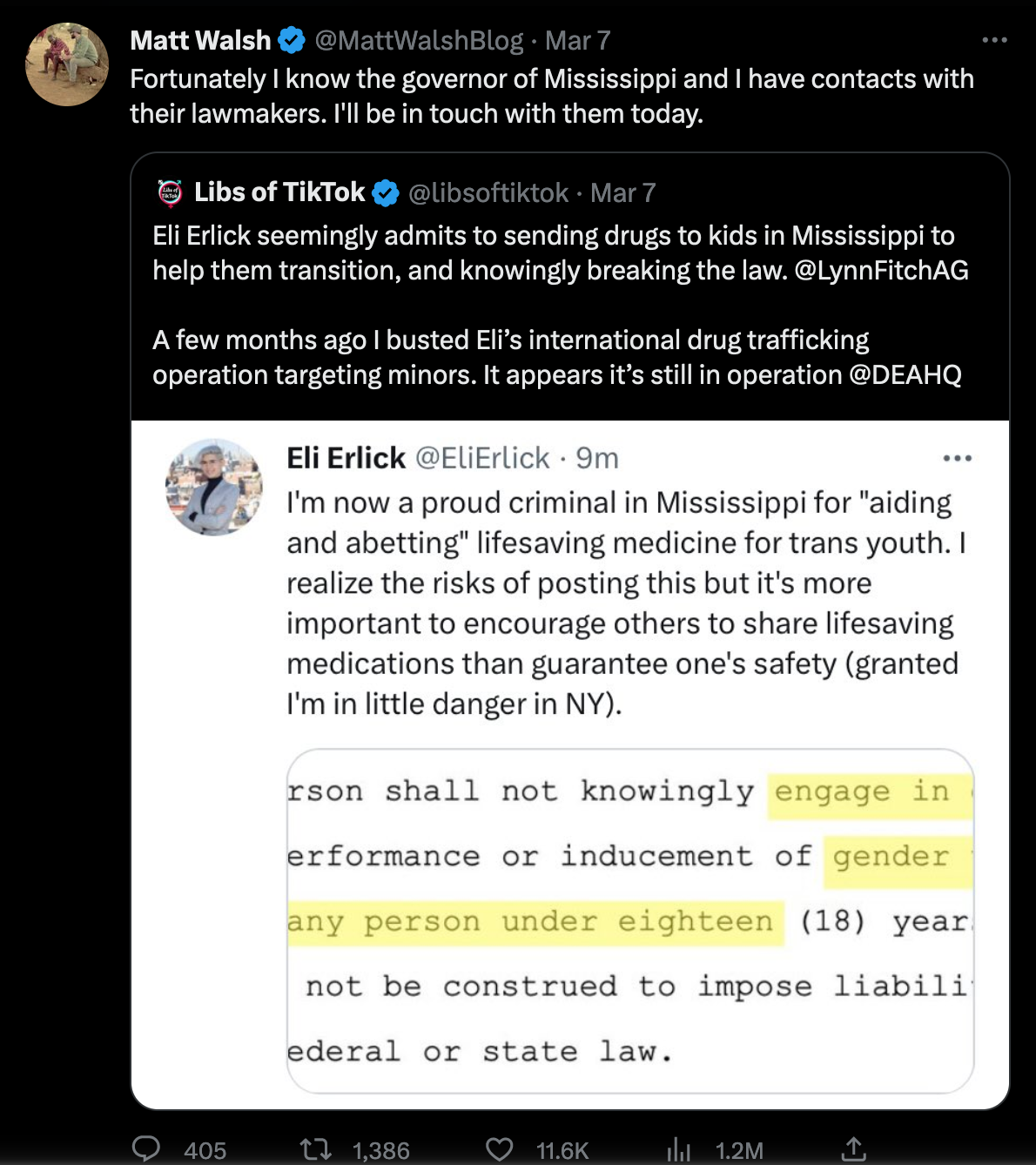The width and height of the screenshot is (1036, 1165).
Task: Click Eli Erlick's profile photo
Action: 214,487
